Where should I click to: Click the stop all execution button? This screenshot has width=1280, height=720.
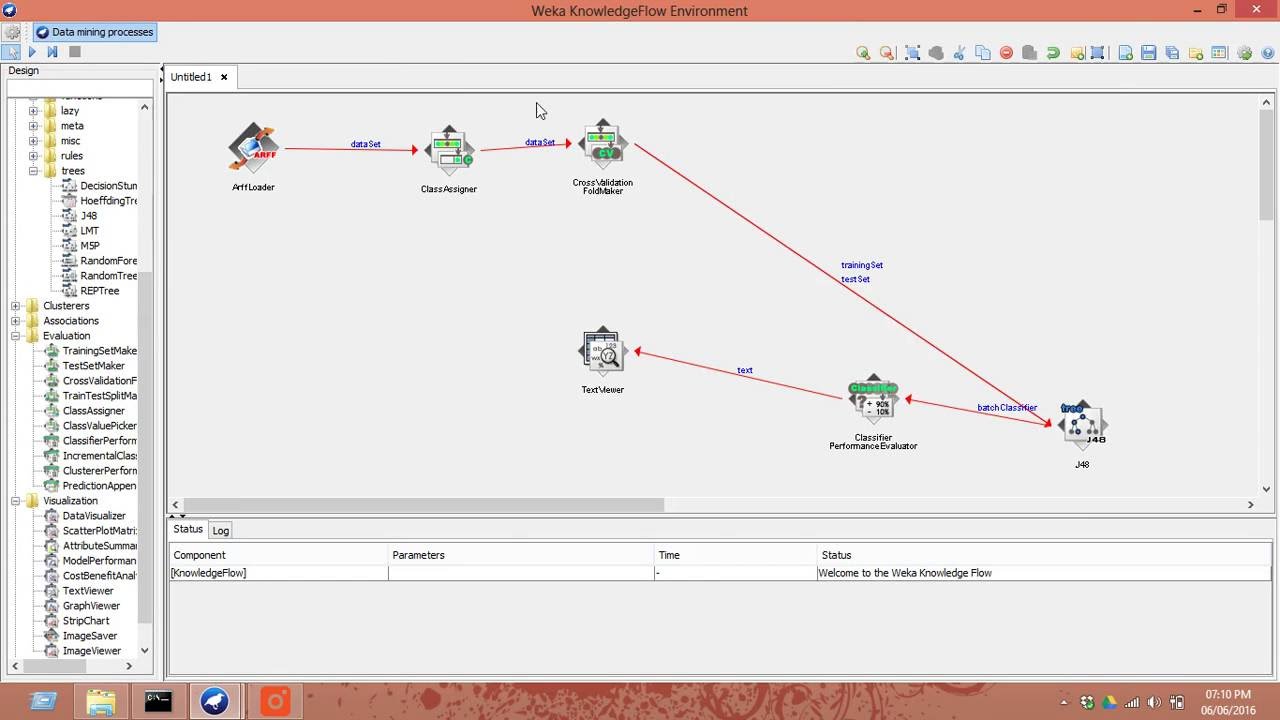tap(75, 52)
